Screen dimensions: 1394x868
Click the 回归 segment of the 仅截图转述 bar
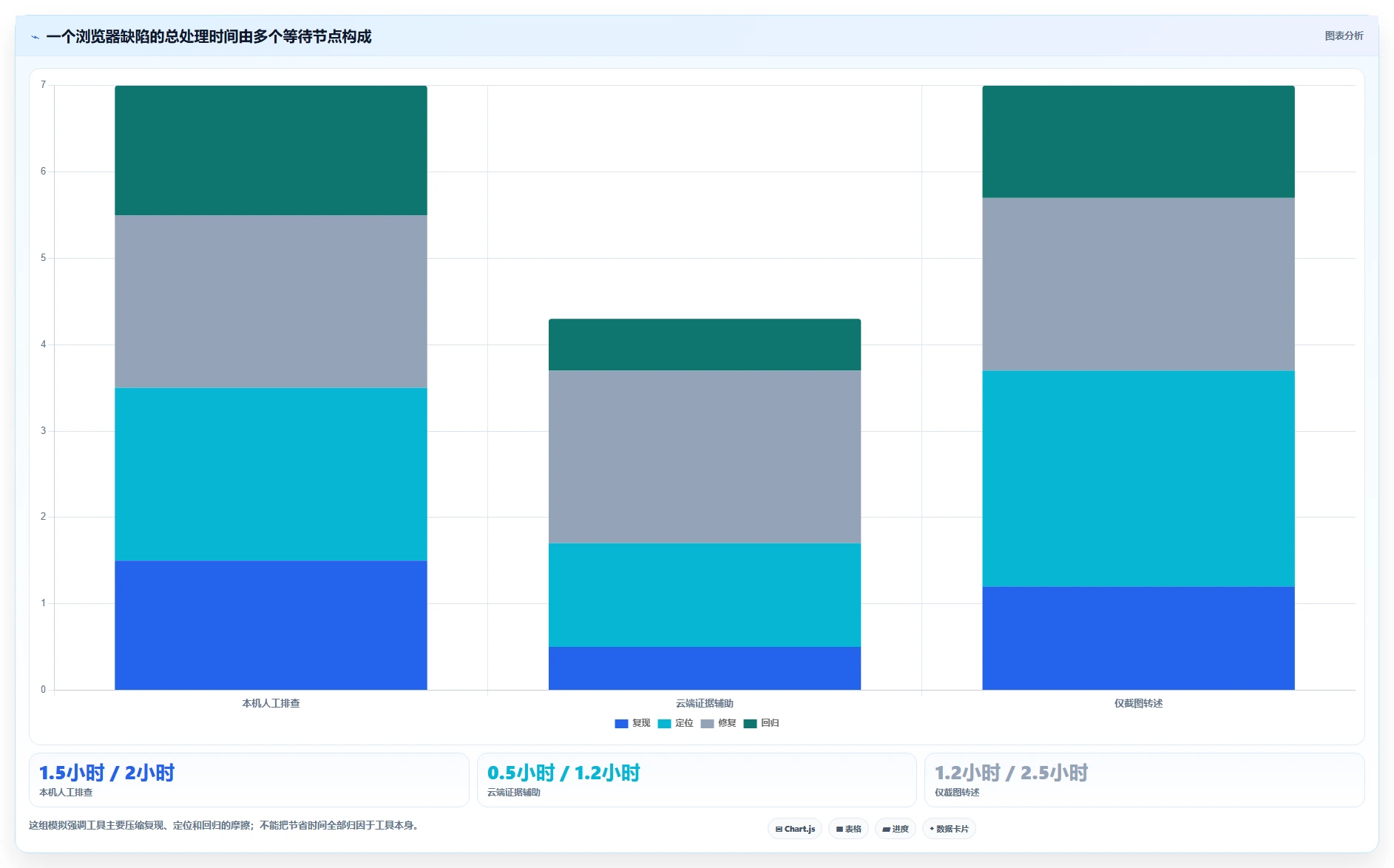point(1138,141)
